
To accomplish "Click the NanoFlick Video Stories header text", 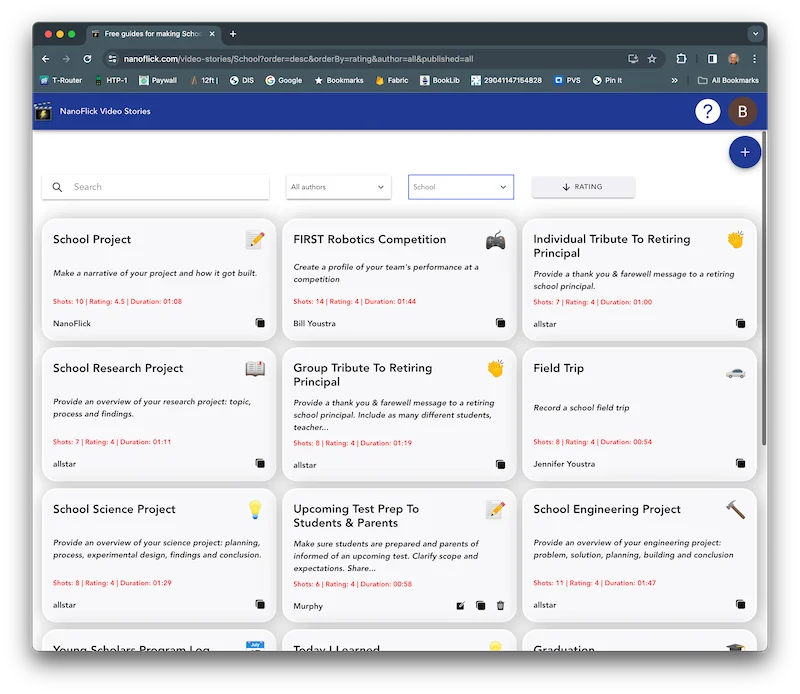I will (105, 111).
